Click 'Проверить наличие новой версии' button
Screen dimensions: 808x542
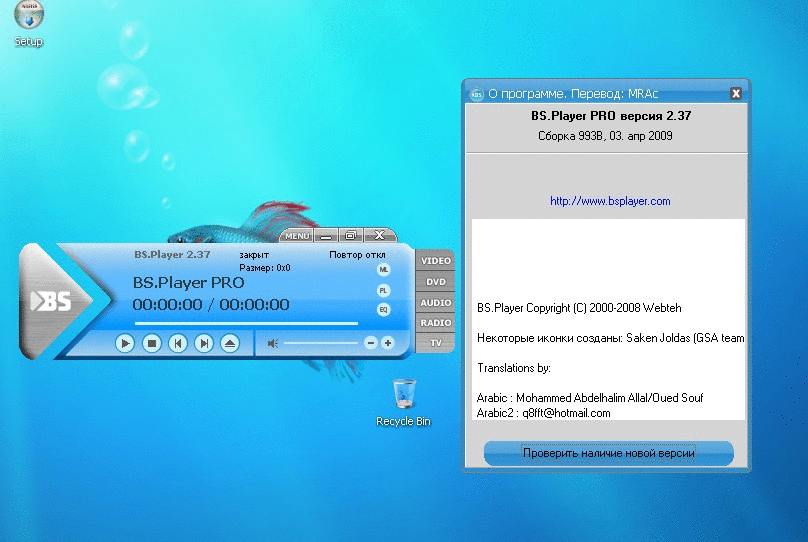[x=609, y=453]
